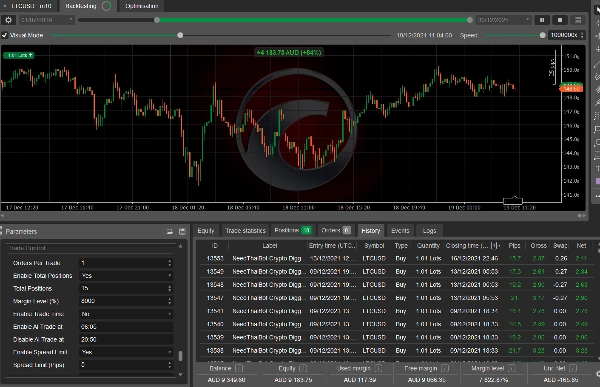
Task: Select the text tool in the right toolbar
Action: click(597, 168)
